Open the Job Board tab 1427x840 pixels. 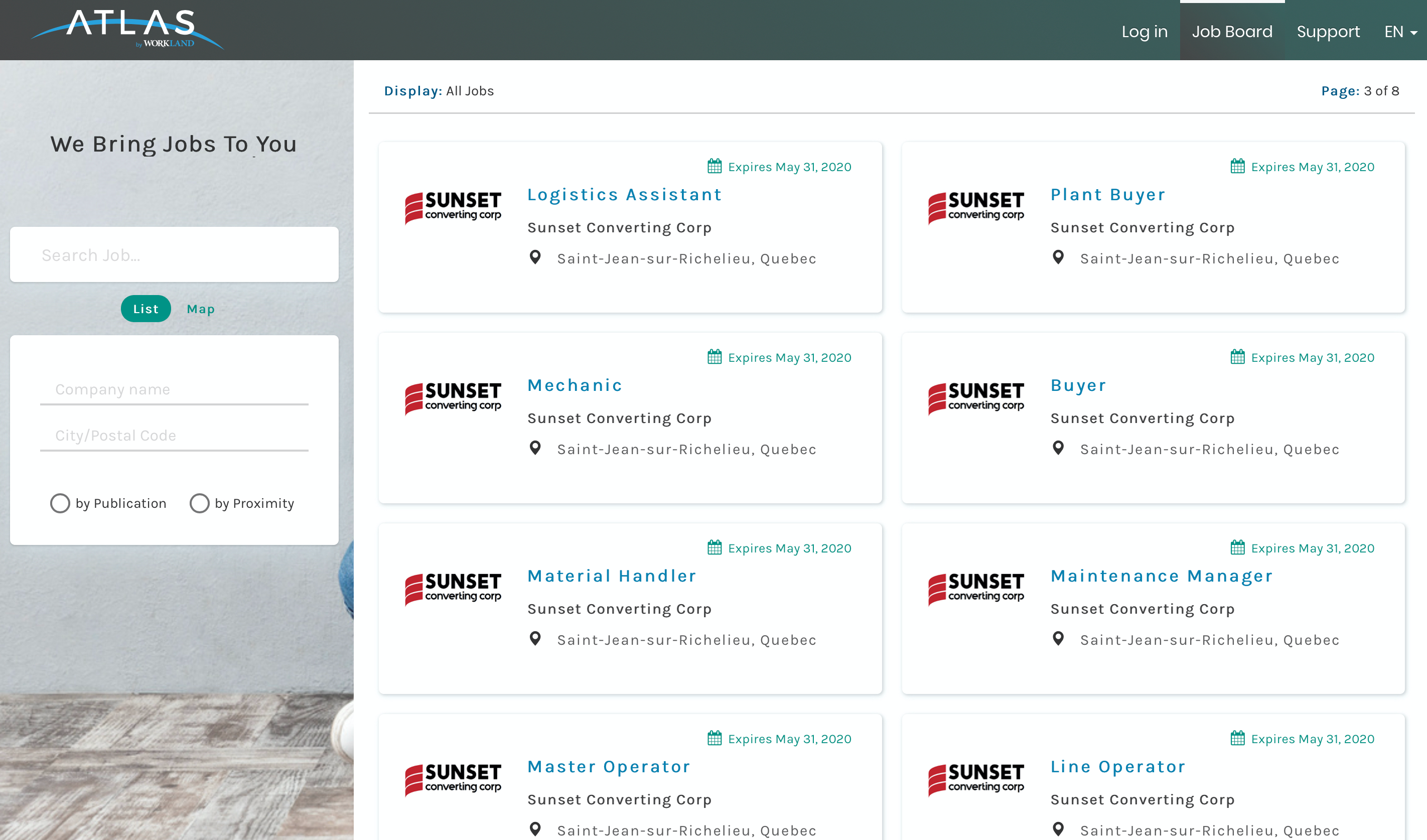pyautogui.click(x=1232, y=32)
